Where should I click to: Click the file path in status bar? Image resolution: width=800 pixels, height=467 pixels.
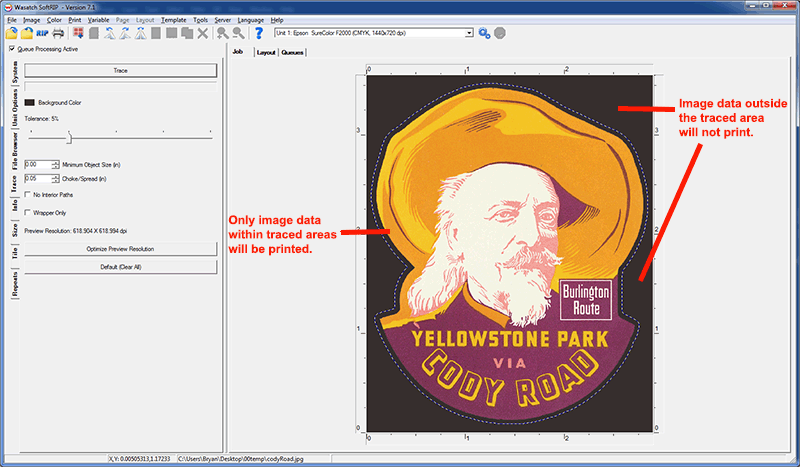[x=241, y=459]
